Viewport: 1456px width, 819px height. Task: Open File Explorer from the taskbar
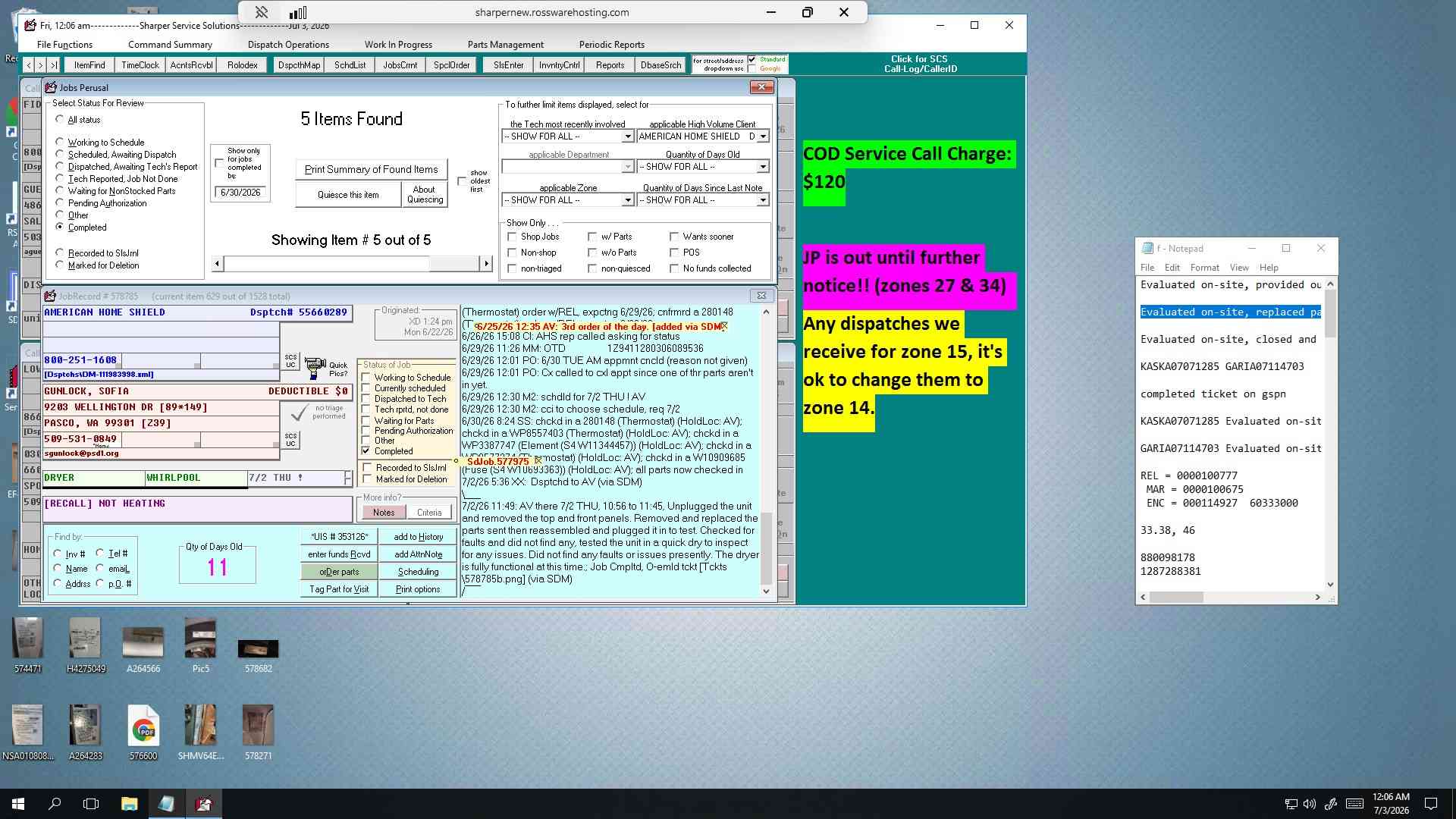pyautogui.click(x=129, y=804)
